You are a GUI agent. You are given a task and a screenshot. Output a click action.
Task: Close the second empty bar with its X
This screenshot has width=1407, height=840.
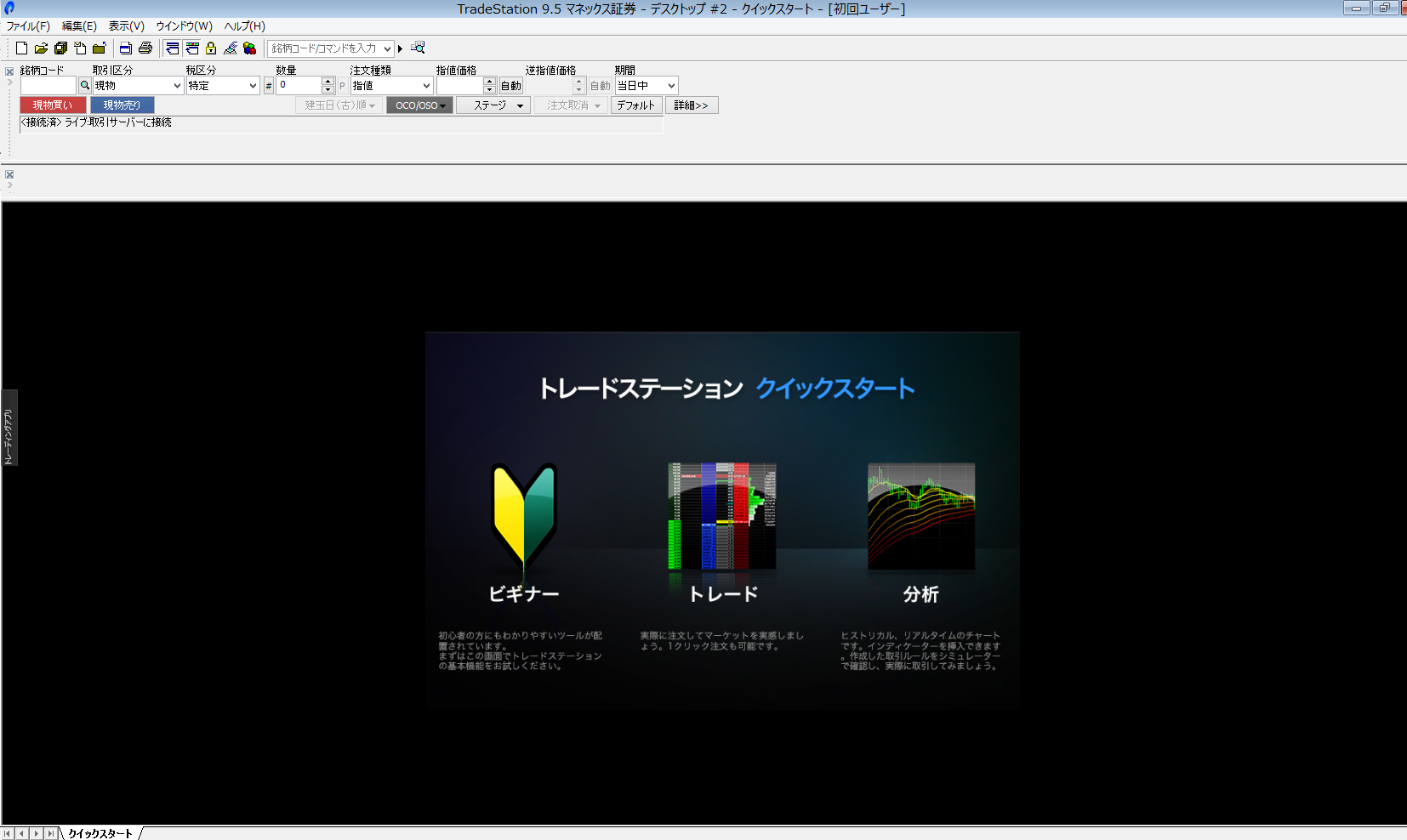[x=9, y=174]
